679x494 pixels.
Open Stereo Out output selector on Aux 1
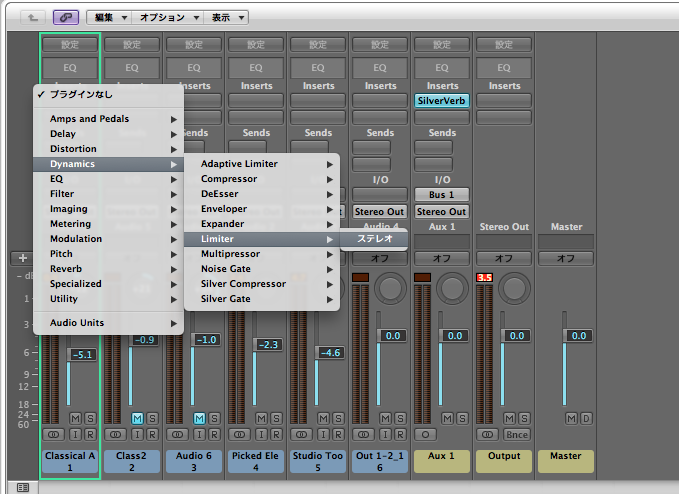click(x=442, y=211)
